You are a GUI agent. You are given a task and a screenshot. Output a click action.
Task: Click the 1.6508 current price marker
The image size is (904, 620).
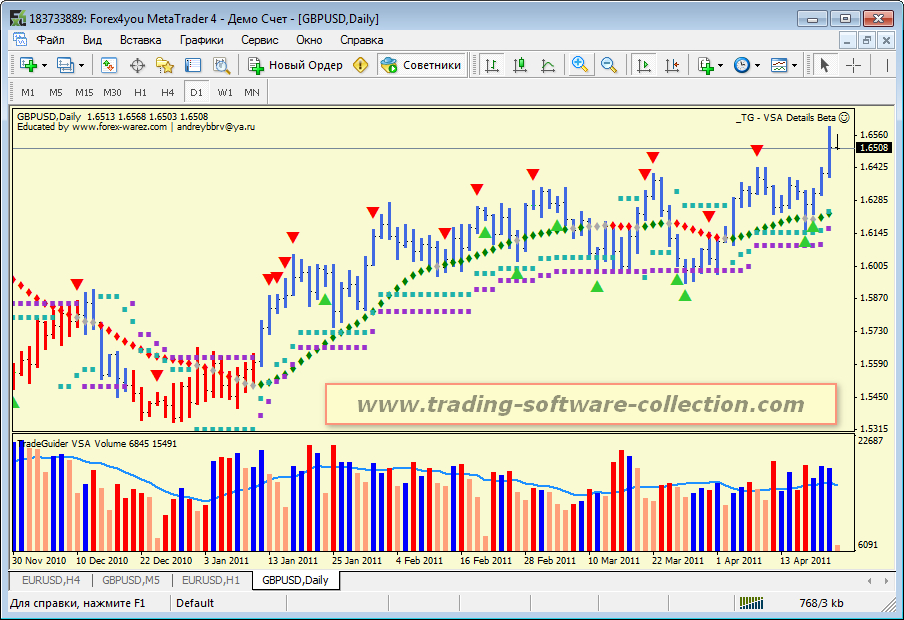873,148
